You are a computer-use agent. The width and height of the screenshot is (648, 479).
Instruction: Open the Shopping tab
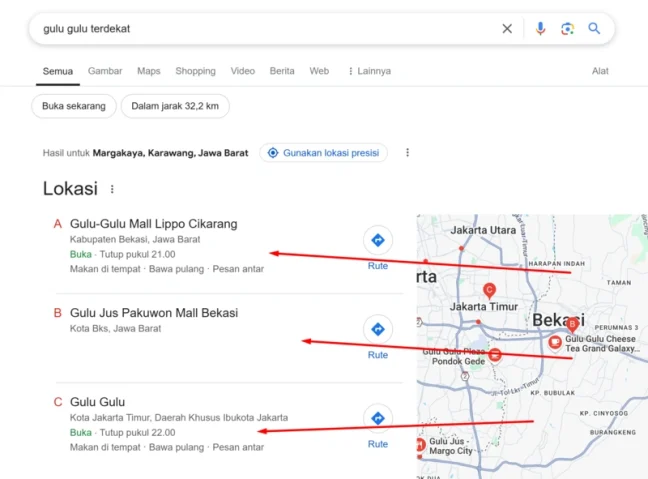coord(195,71)
